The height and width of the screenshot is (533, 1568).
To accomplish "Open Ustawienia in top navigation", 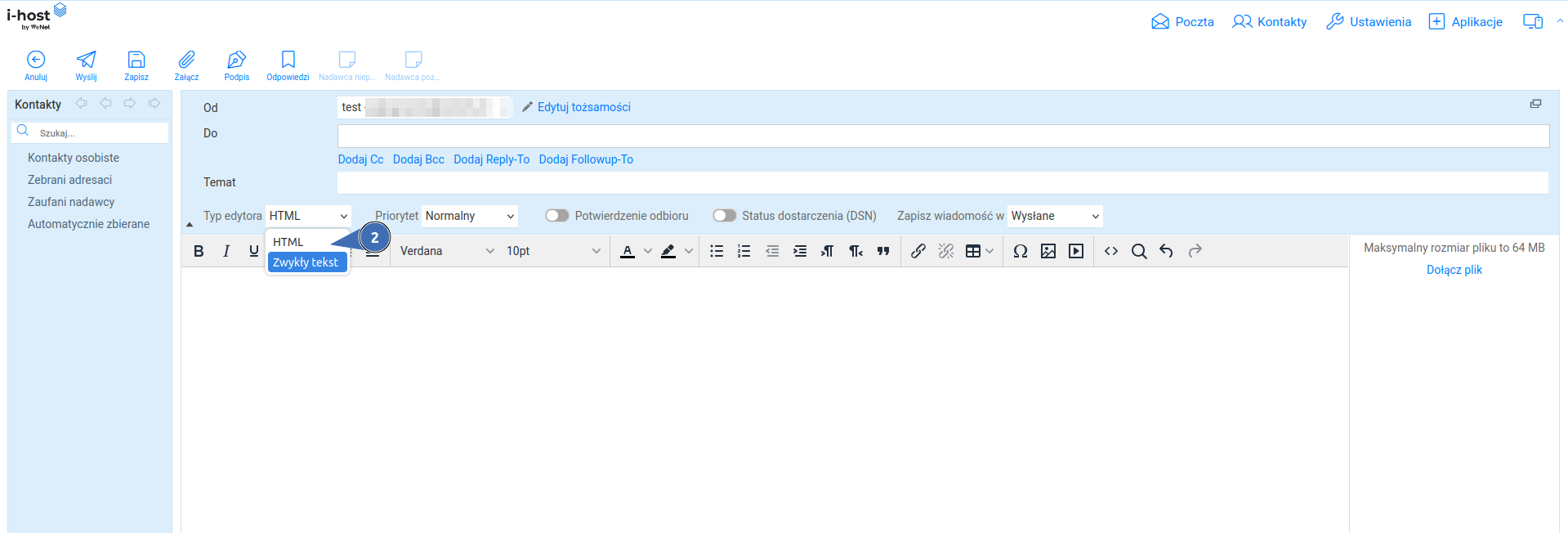I will [x=1369, y=22].
